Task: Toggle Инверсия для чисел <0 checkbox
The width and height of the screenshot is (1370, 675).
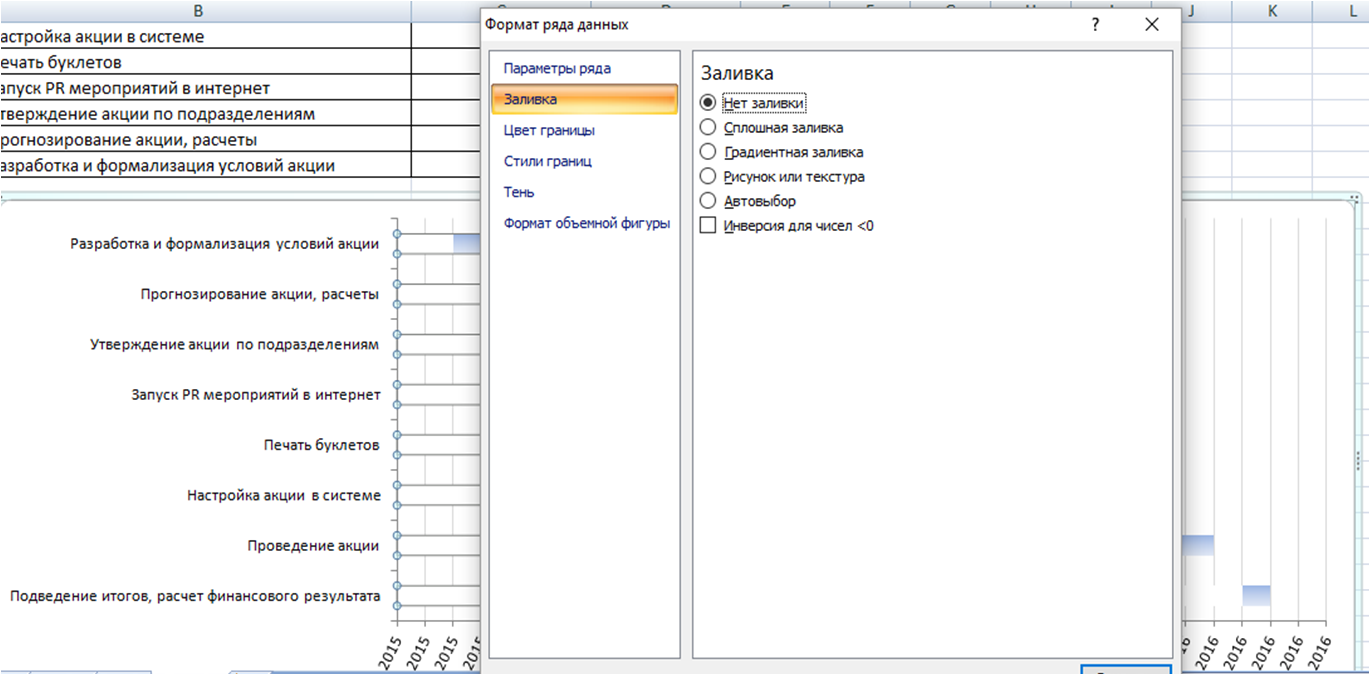Action: click(708, 226)
